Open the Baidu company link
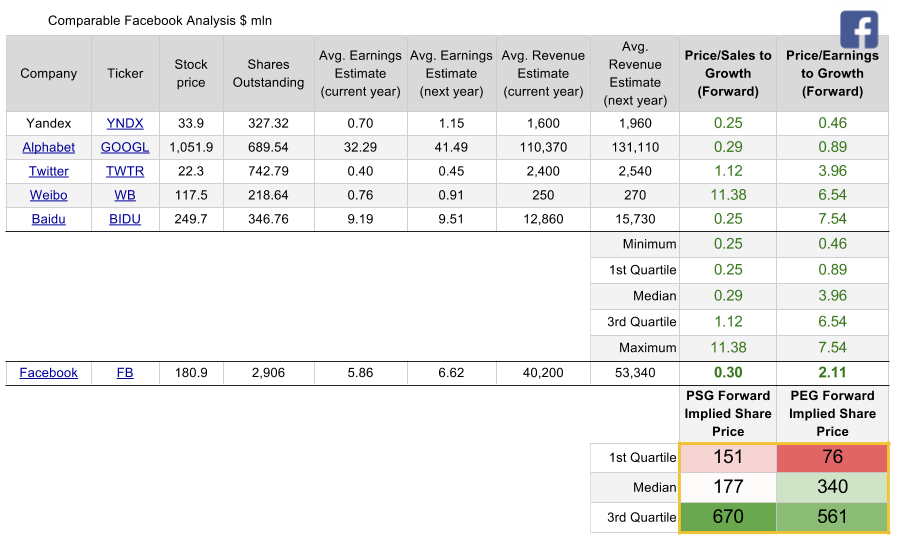 [x=48, y=219]
